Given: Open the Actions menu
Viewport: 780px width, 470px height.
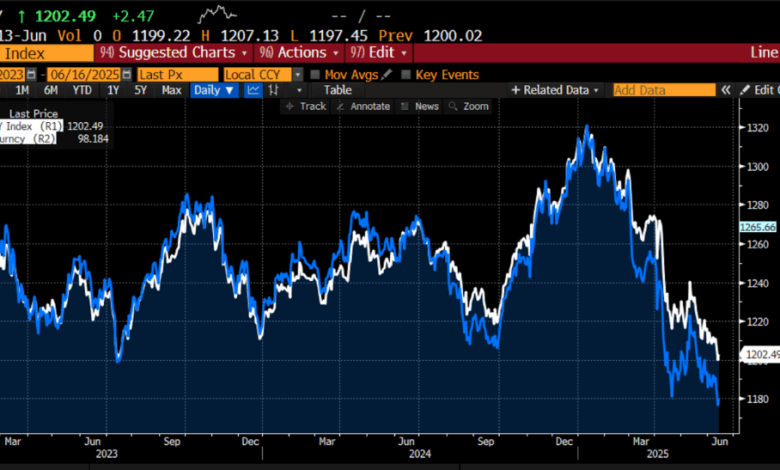Looking at the screenshot, I should [300, 52].
